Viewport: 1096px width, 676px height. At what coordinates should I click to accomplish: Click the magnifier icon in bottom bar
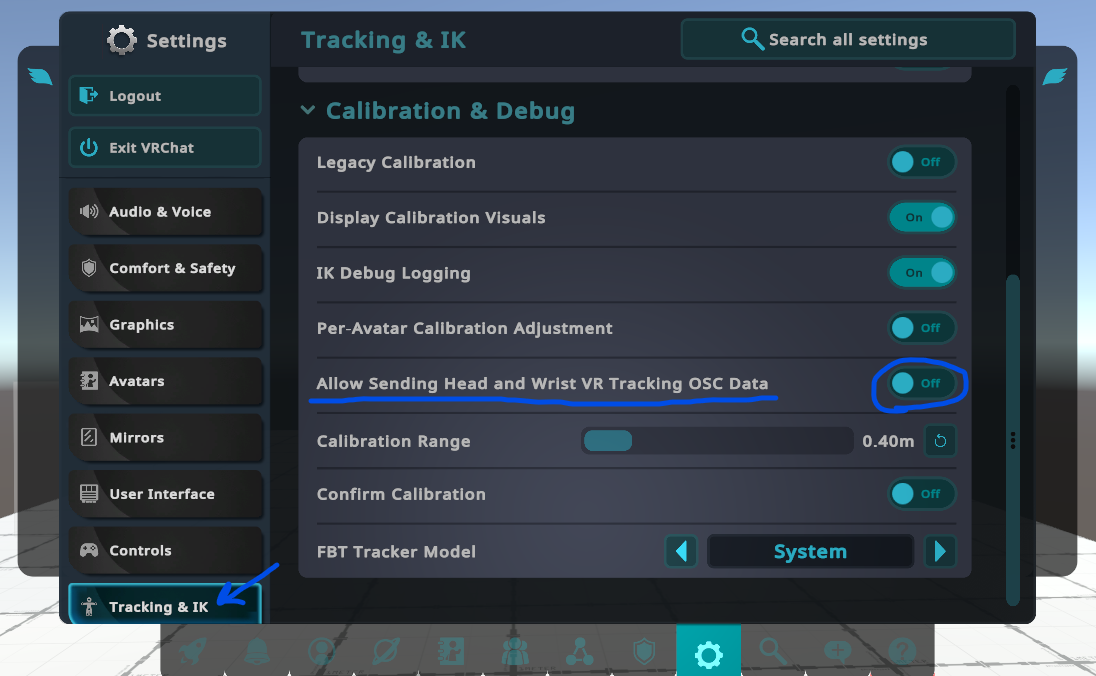pyautogui.click(x=773, y=652)
